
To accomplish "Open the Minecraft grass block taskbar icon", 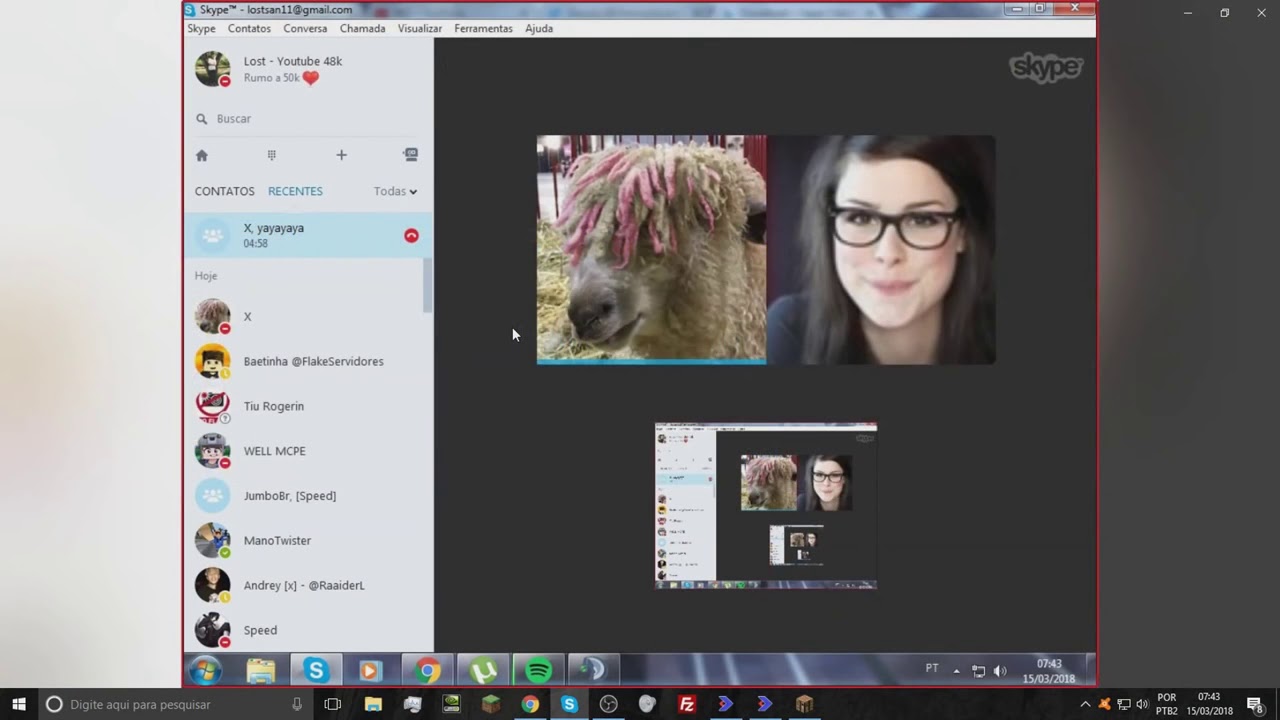I will pos(490,704).
